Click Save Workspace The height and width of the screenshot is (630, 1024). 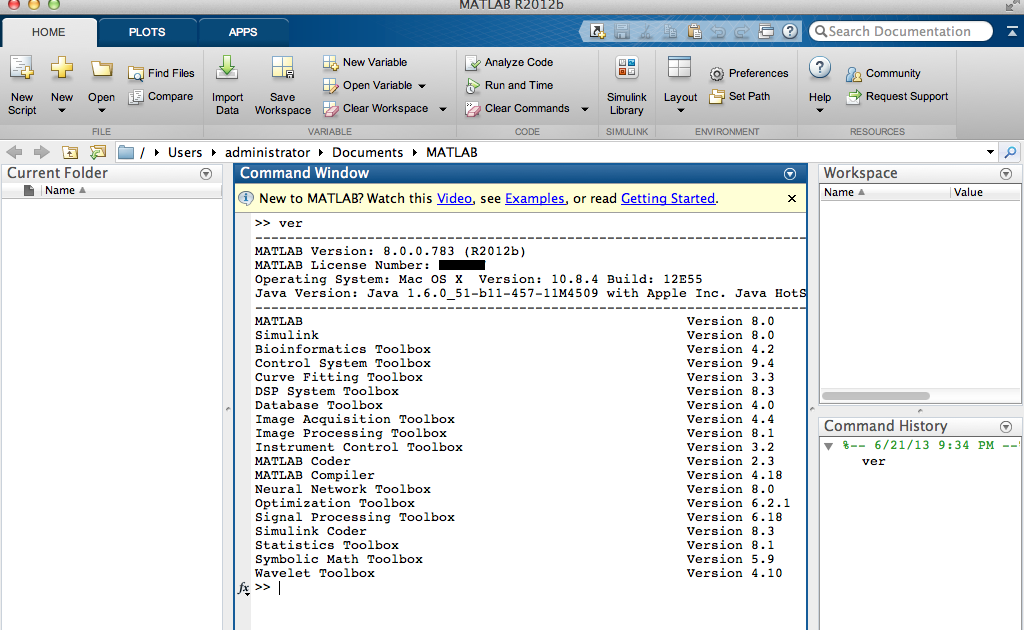[283, 86]
